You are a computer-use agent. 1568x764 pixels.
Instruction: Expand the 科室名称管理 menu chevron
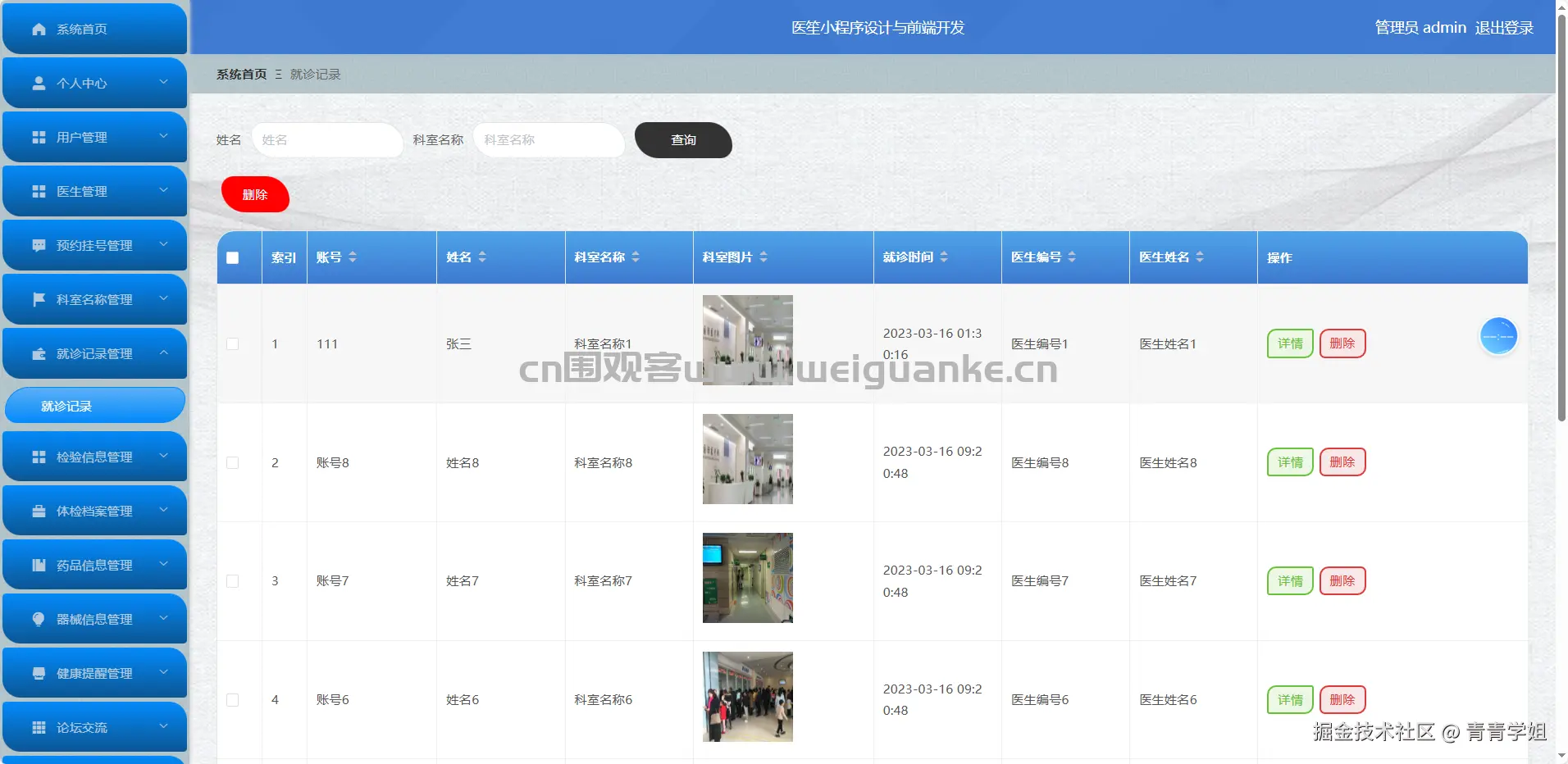[x=163, y=298]
